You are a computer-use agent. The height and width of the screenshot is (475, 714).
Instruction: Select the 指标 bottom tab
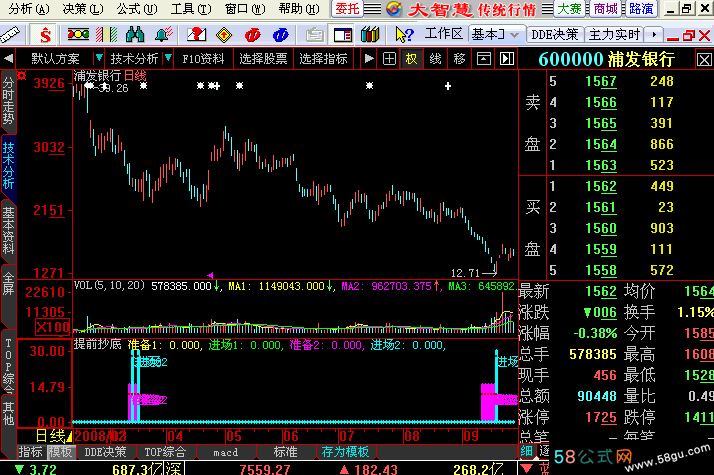(31, 452)
